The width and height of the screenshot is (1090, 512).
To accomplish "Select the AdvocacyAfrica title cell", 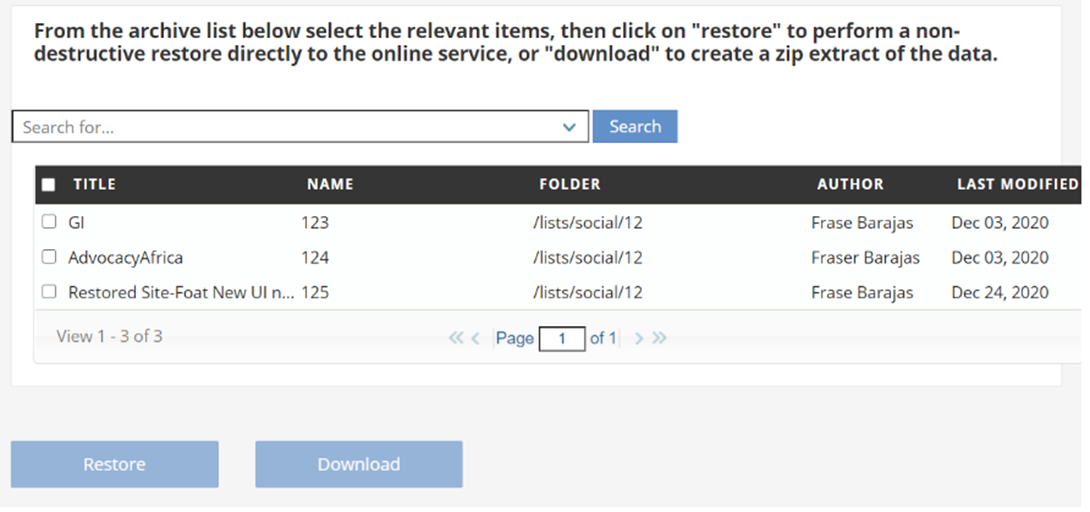I will point(125,258).
